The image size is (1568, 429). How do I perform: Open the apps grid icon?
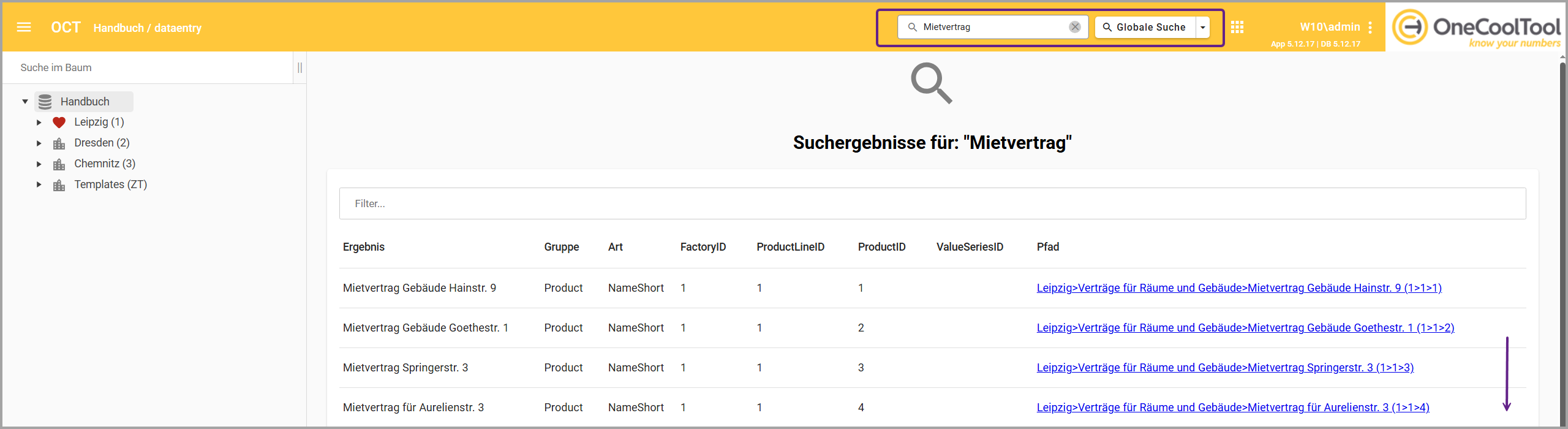[1237, 27]
